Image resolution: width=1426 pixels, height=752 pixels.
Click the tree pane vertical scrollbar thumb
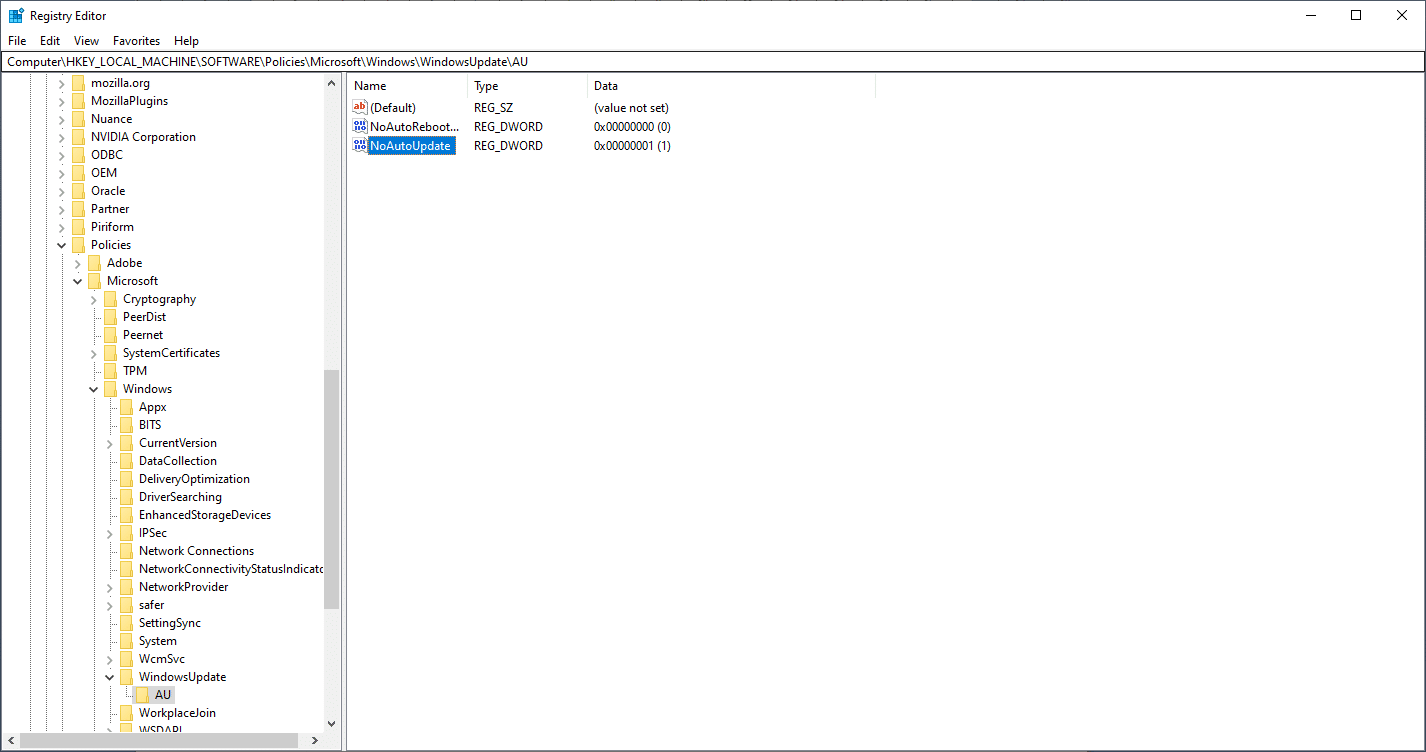(x=332, y=490)
